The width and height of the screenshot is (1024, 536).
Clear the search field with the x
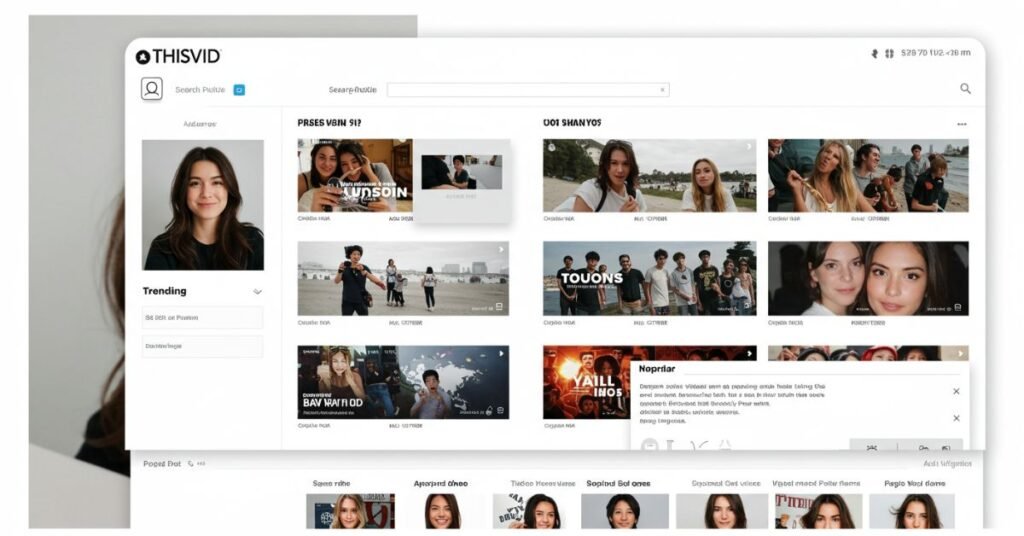(662, 90)
